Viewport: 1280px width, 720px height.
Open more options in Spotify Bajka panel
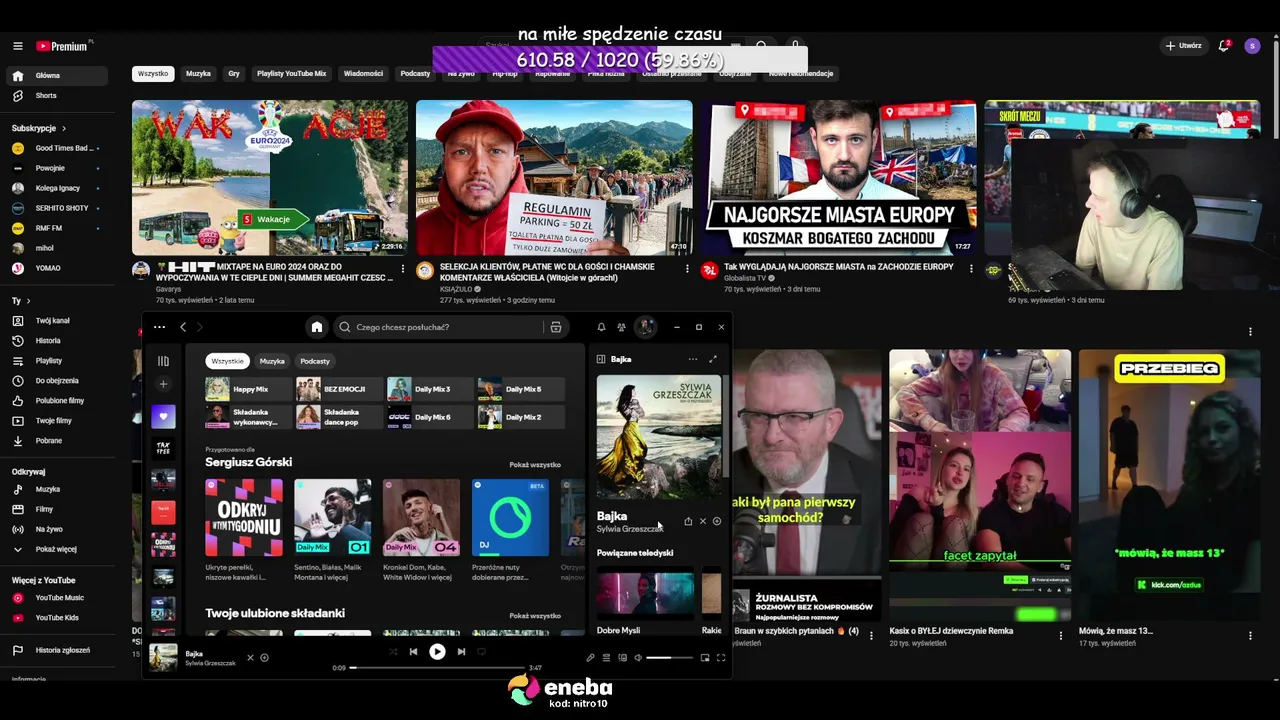(693, 359)
